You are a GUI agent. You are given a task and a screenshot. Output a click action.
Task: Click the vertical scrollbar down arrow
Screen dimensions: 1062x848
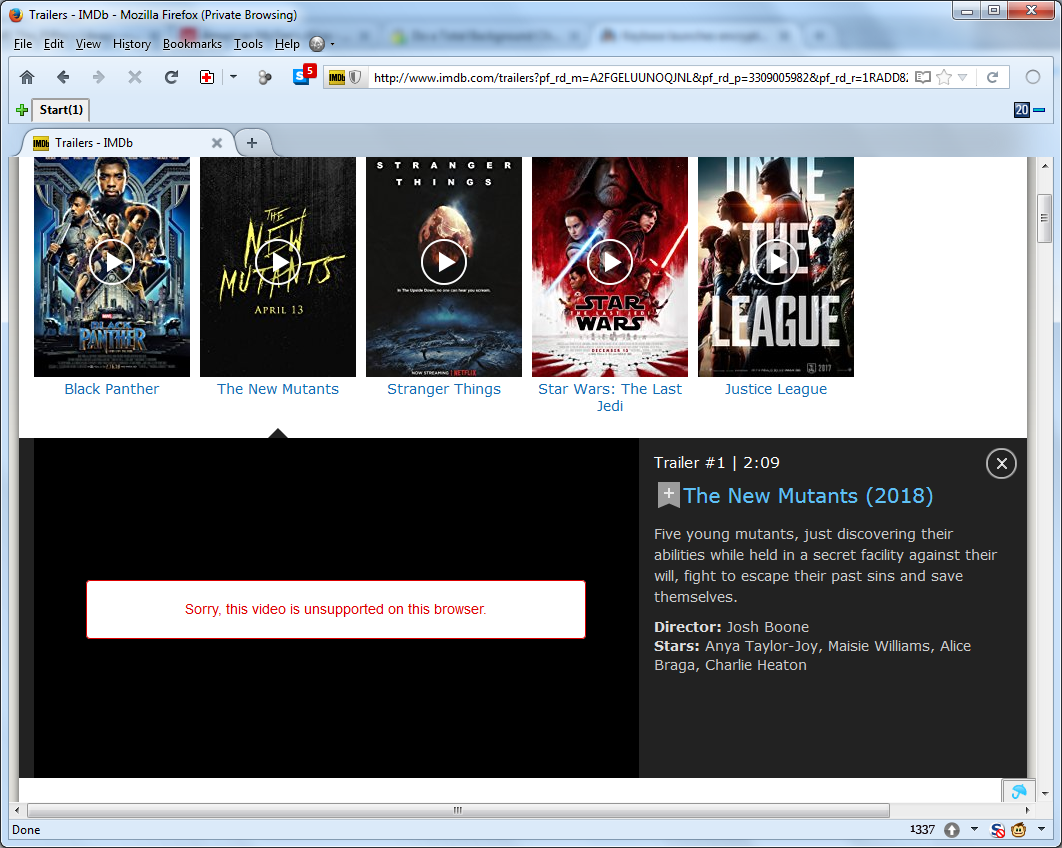1044,793
